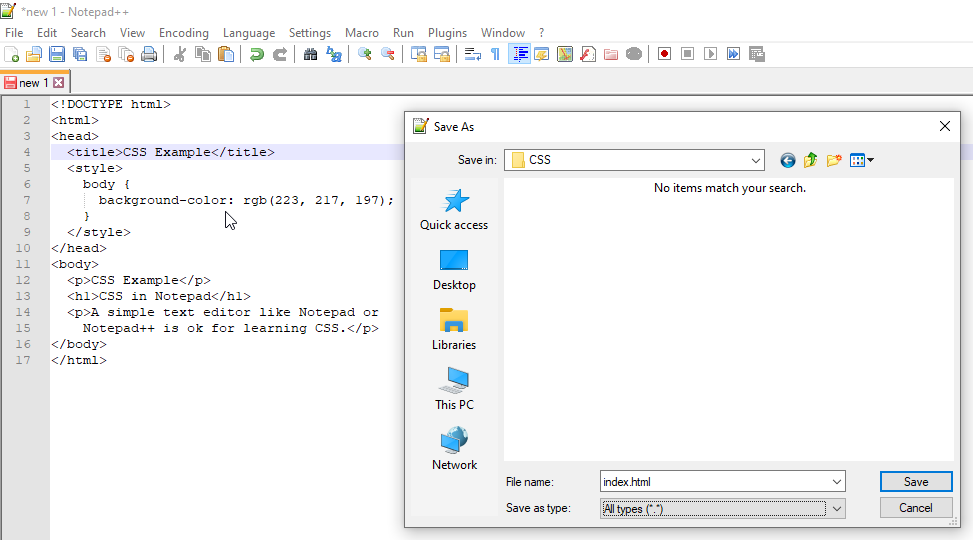The height and width of the screenshot is (540, 973).
Task: Open the Macro menu
Action: pyautogui.click(x=362, y=33)
